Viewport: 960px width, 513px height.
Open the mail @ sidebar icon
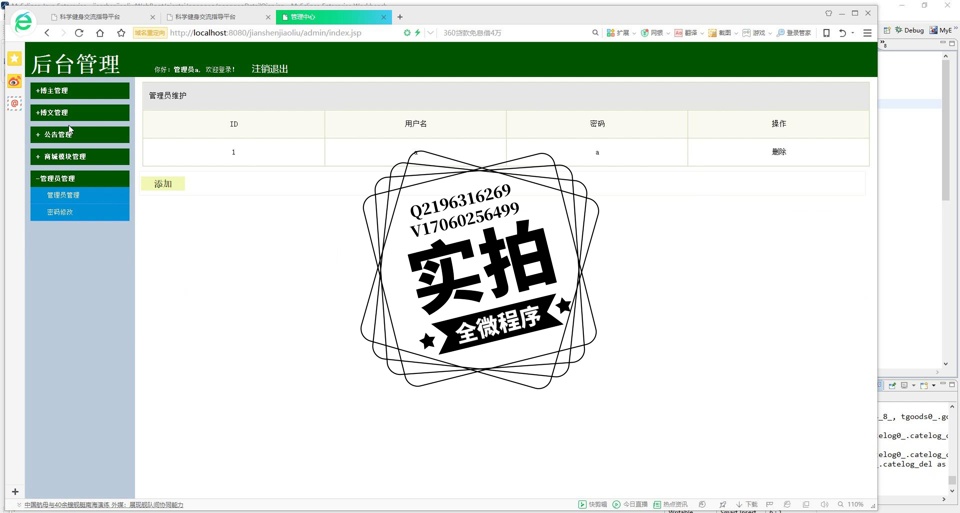coord(14,103)
